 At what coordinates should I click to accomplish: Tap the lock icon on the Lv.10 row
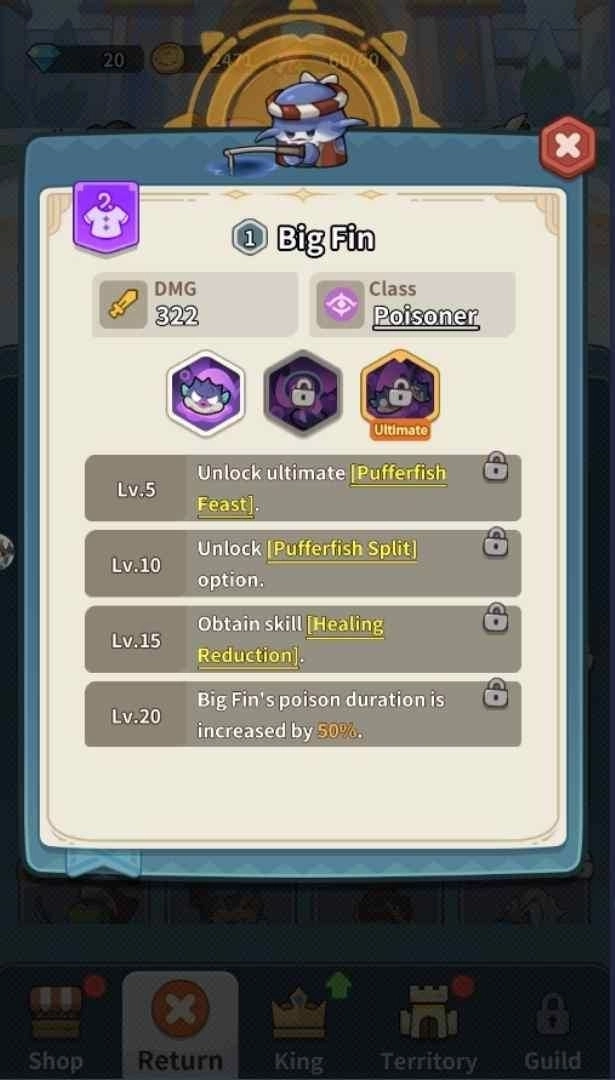point(495,543)
